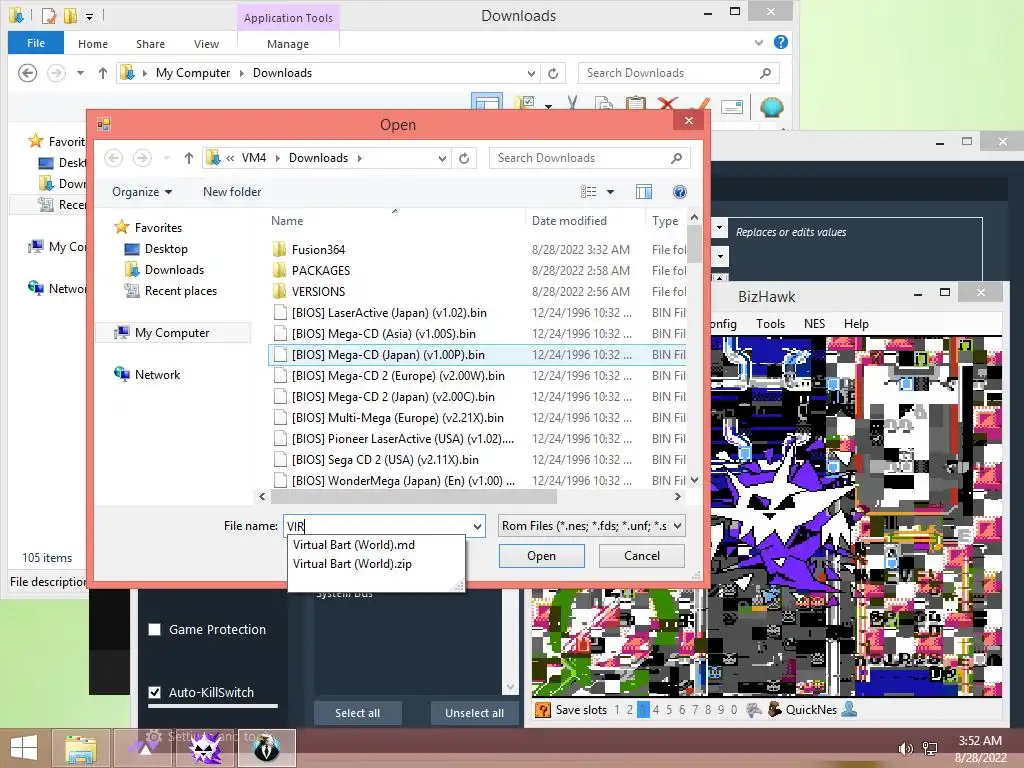Click the file list vertical scrollbar down arrow
1024x768 pixels.
tap(694, 480)
